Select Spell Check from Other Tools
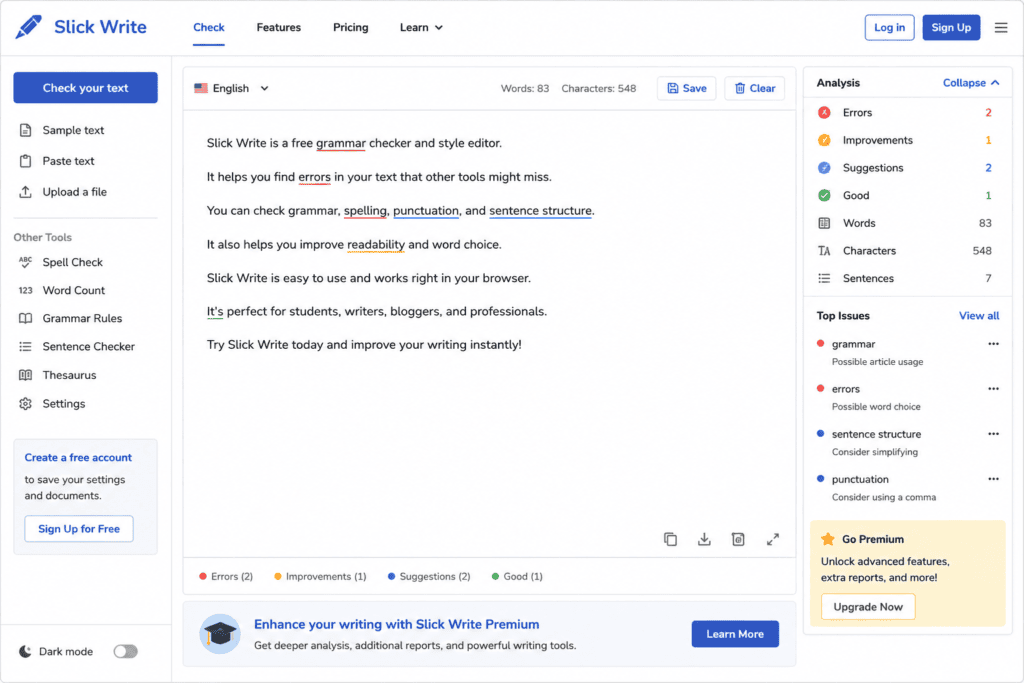 coord(72,262)
